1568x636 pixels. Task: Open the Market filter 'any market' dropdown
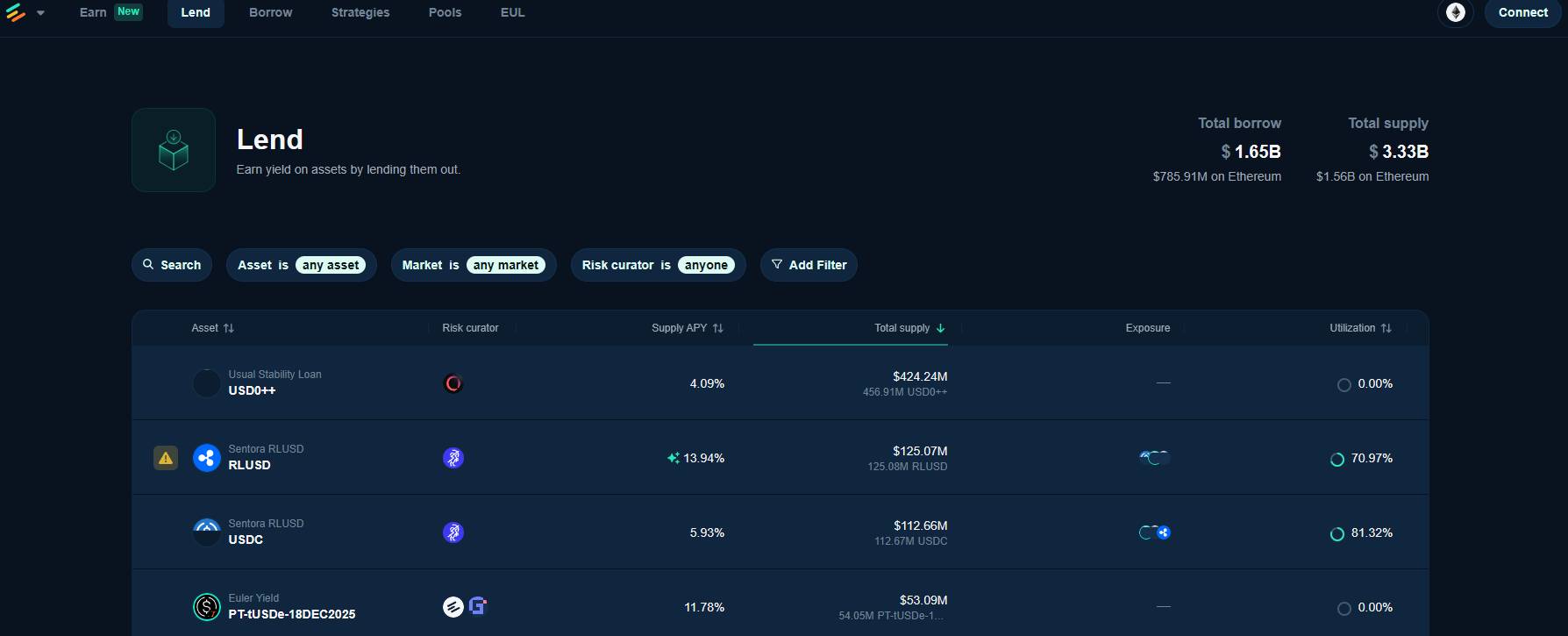505,265
